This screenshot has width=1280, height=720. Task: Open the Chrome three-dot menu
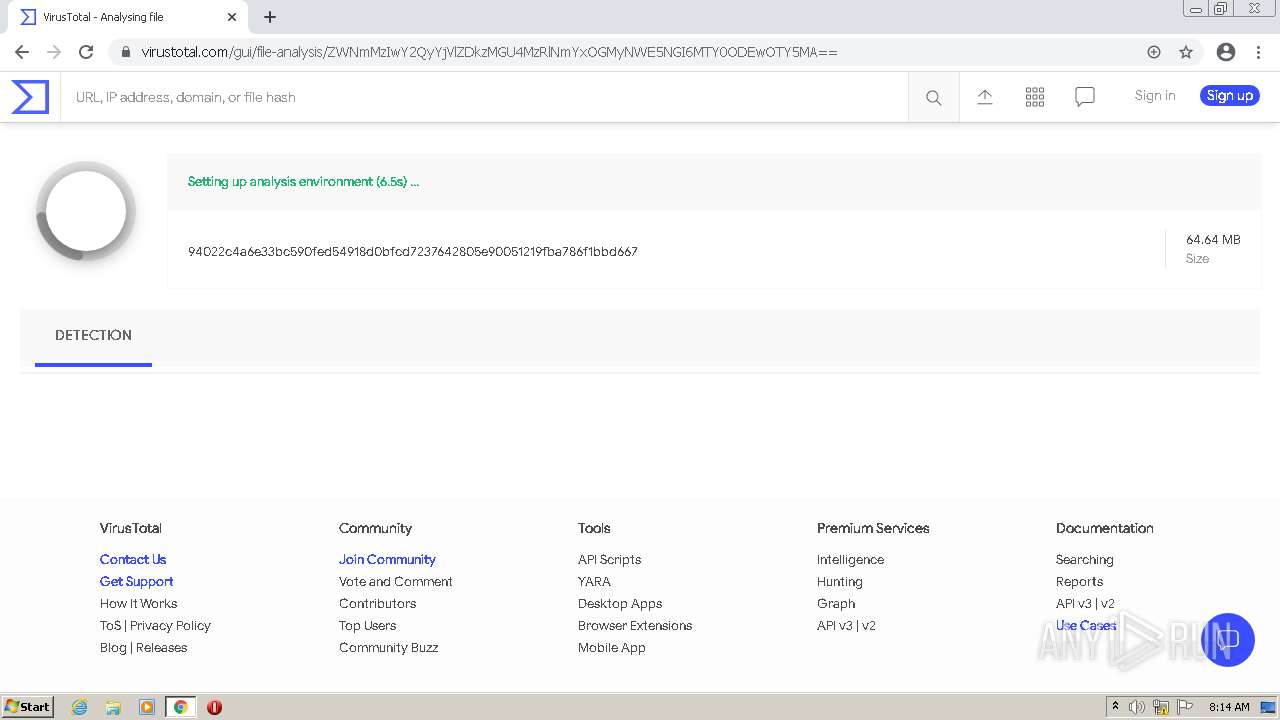coord(1259,52)
